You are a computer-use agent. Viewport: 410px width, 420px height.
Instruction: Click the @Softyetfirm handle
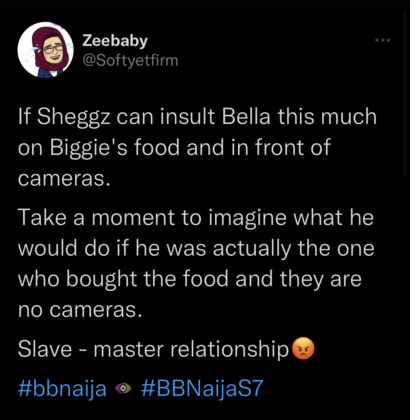tap(130, 61)
